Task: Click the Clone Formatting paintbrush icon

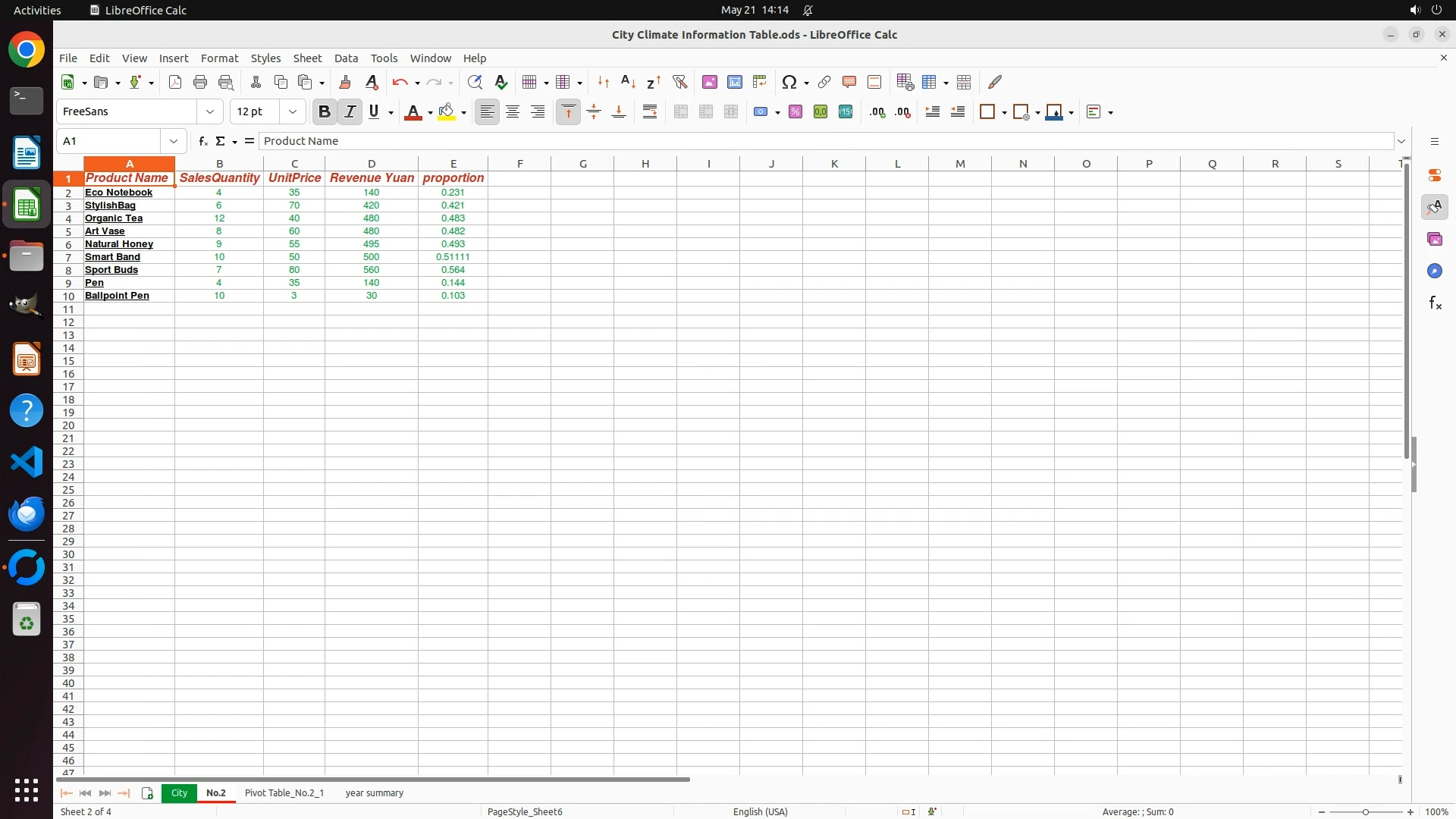Action: (345, 82)
